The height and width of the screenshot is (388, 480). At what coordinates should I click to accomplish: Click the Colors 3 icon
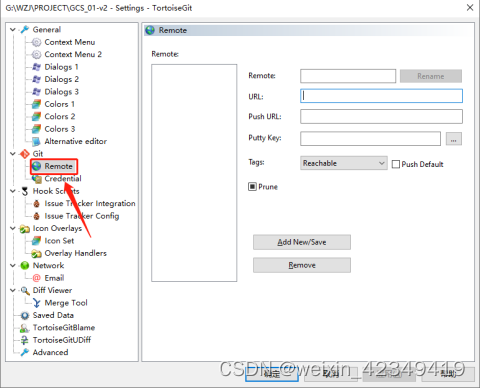(x=36, y=129)
